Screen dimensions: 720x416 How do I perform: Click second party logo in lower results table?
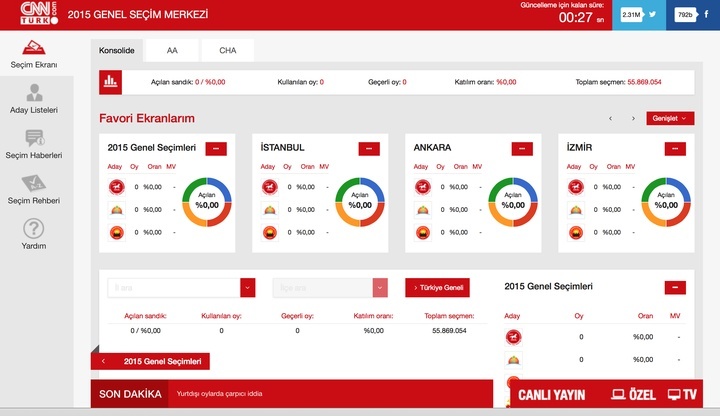click(x=513, y=360)
